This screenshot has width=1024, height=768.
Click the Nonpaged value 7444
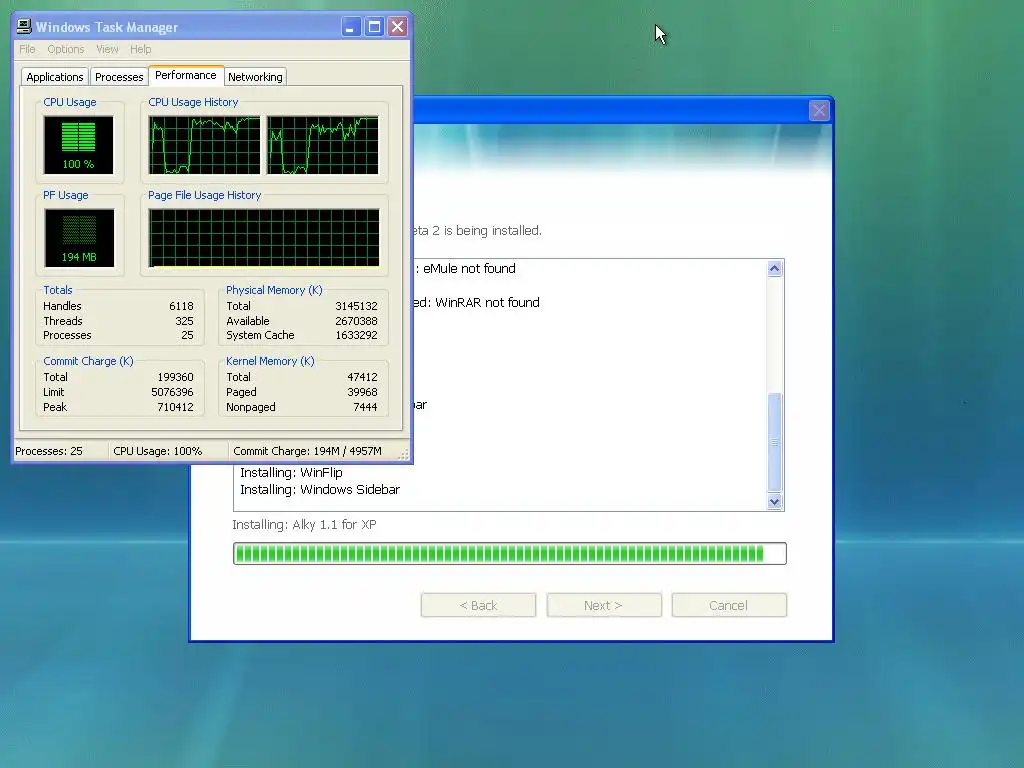[365, 408]
